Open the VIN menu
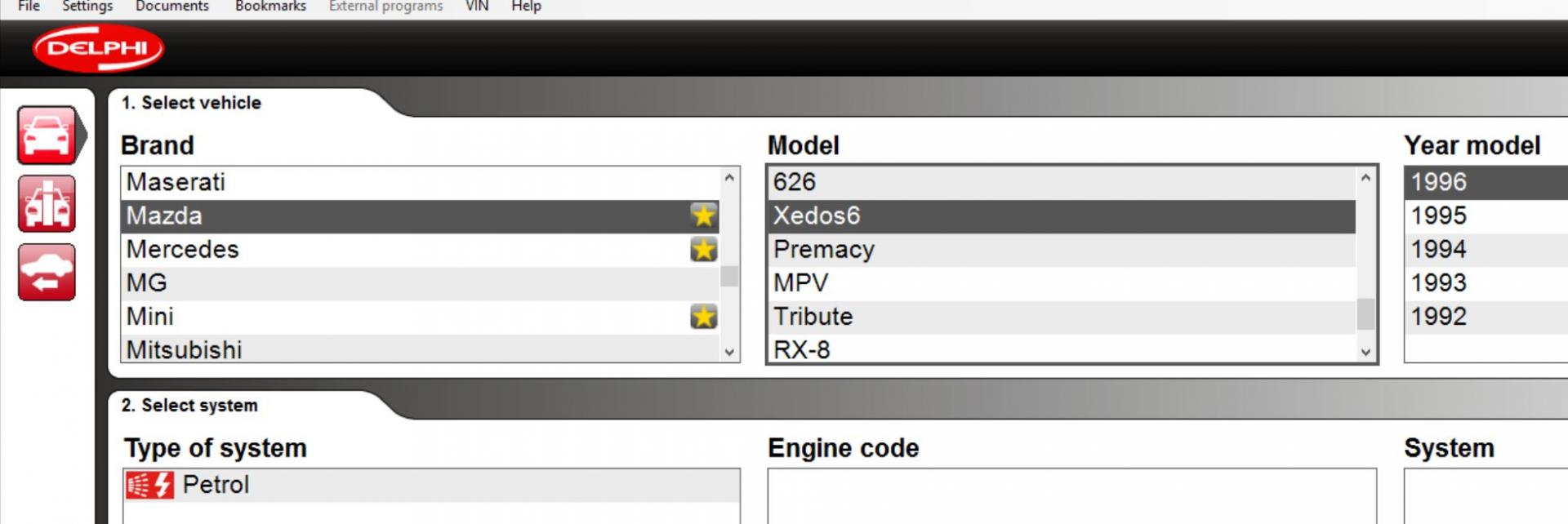 pyautogui.click(x=477, y=7)
